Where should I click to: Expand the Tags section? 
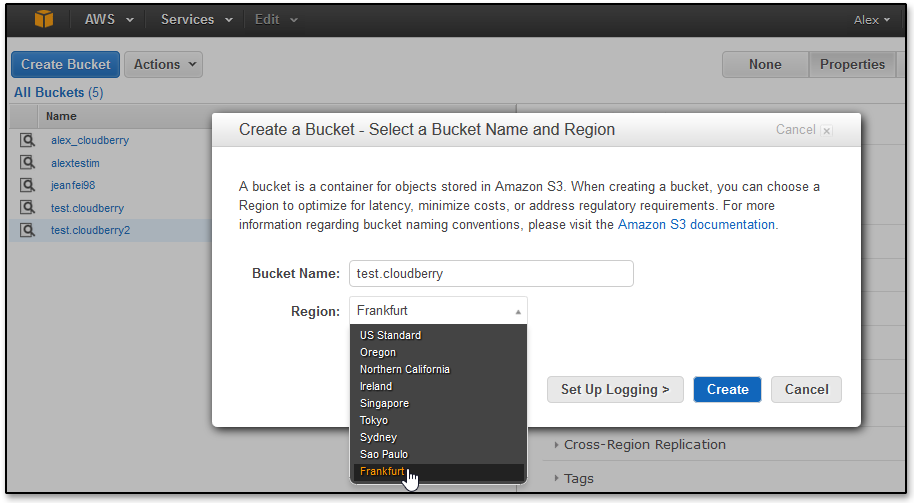(578, 478)
